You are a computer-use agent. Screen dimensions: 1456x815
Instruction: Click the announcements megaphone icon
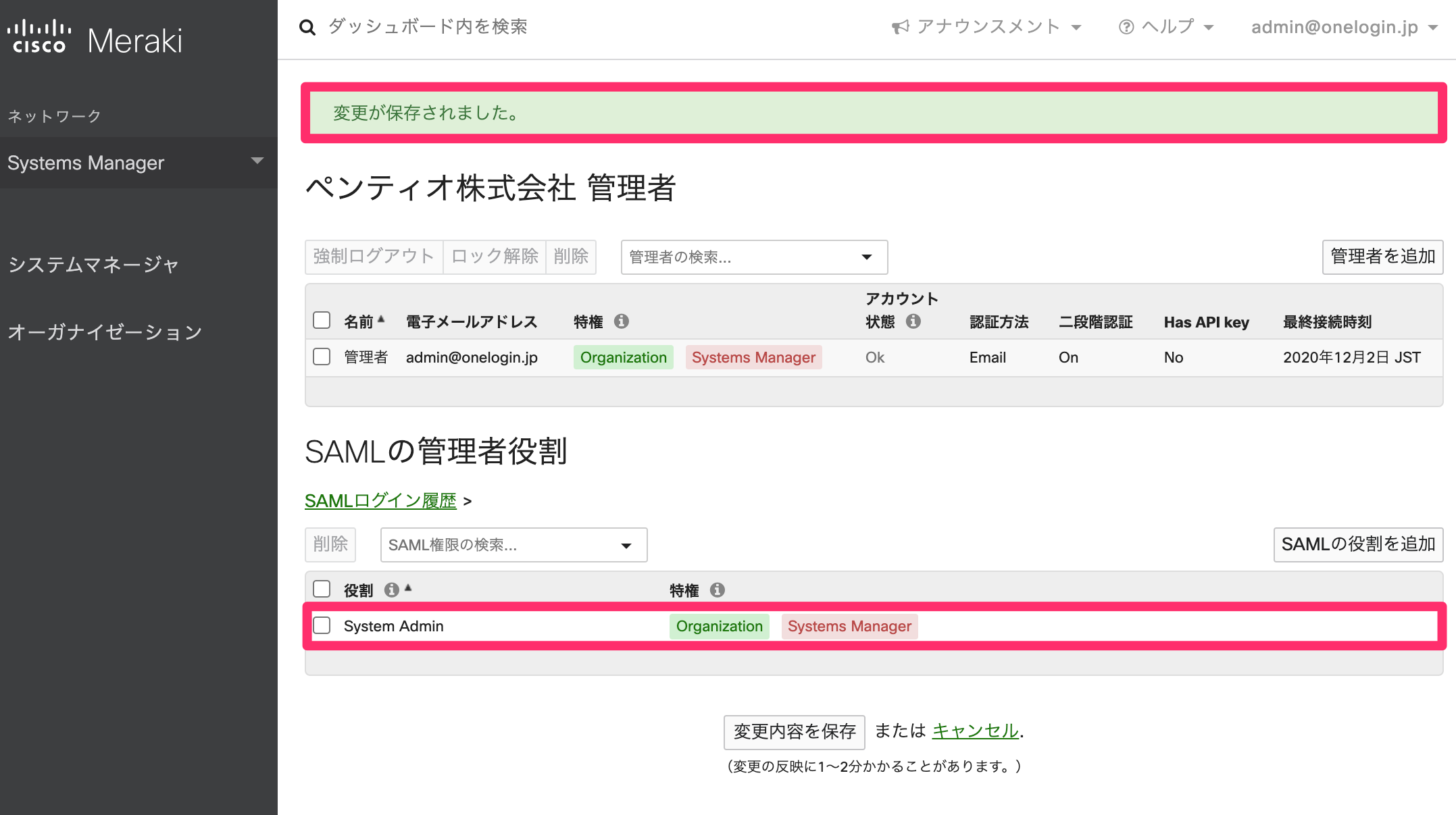point(900,27)
